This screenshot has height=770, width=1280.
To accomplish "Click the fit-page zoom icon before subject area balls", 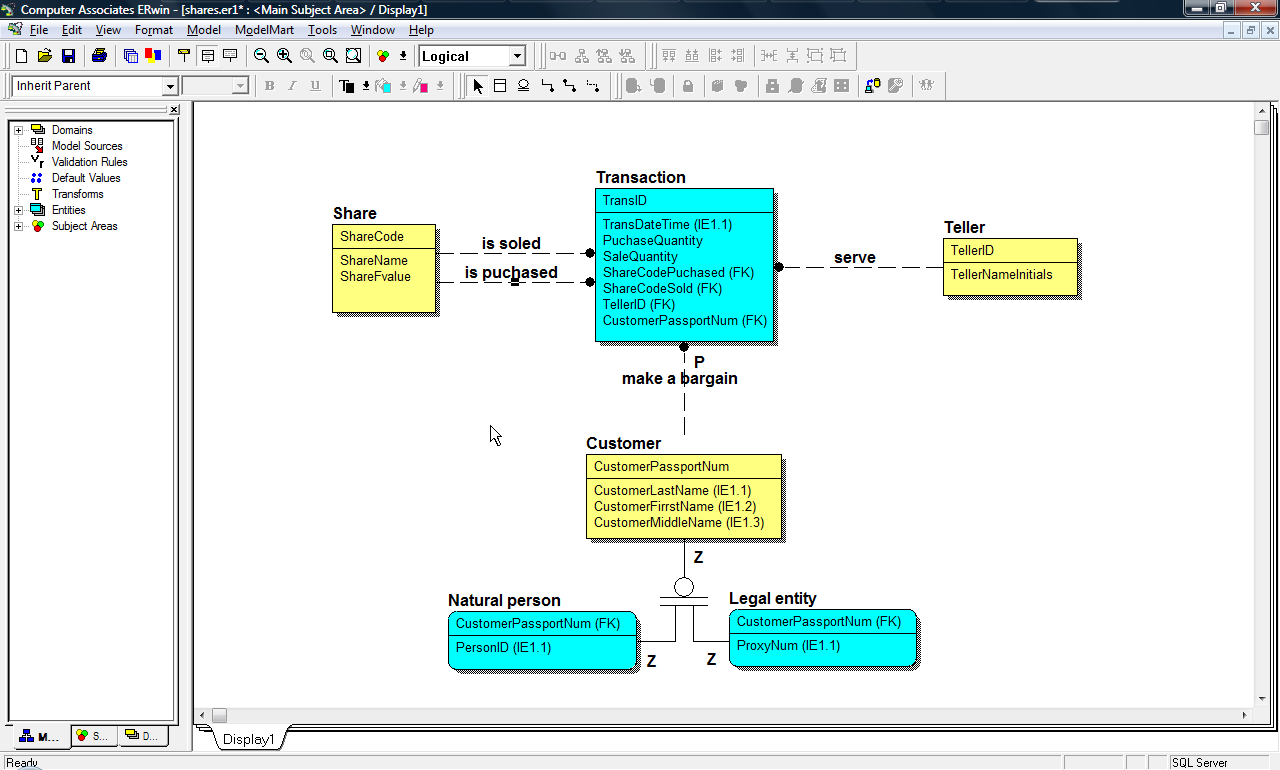I will (x=353, y=56).
